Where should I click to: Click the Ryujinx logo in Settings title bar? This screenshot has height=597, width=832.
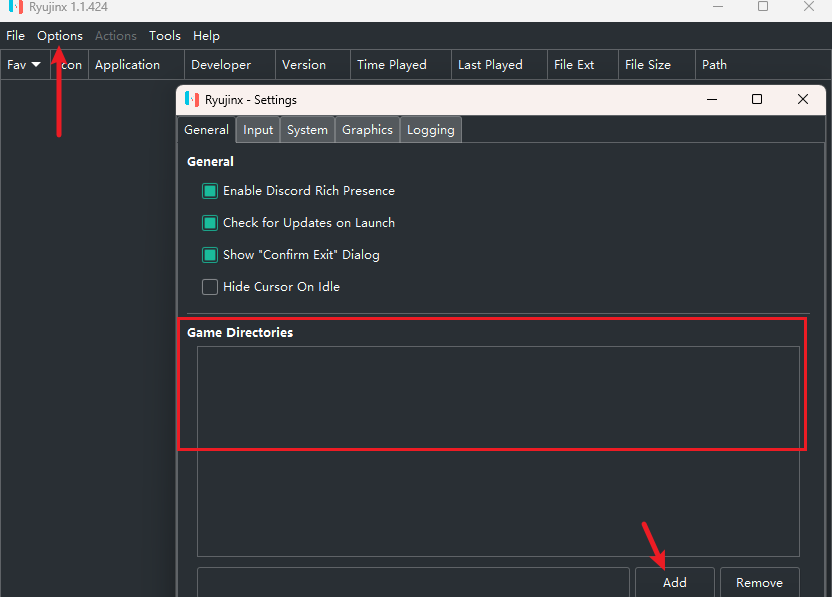point(192,99)
